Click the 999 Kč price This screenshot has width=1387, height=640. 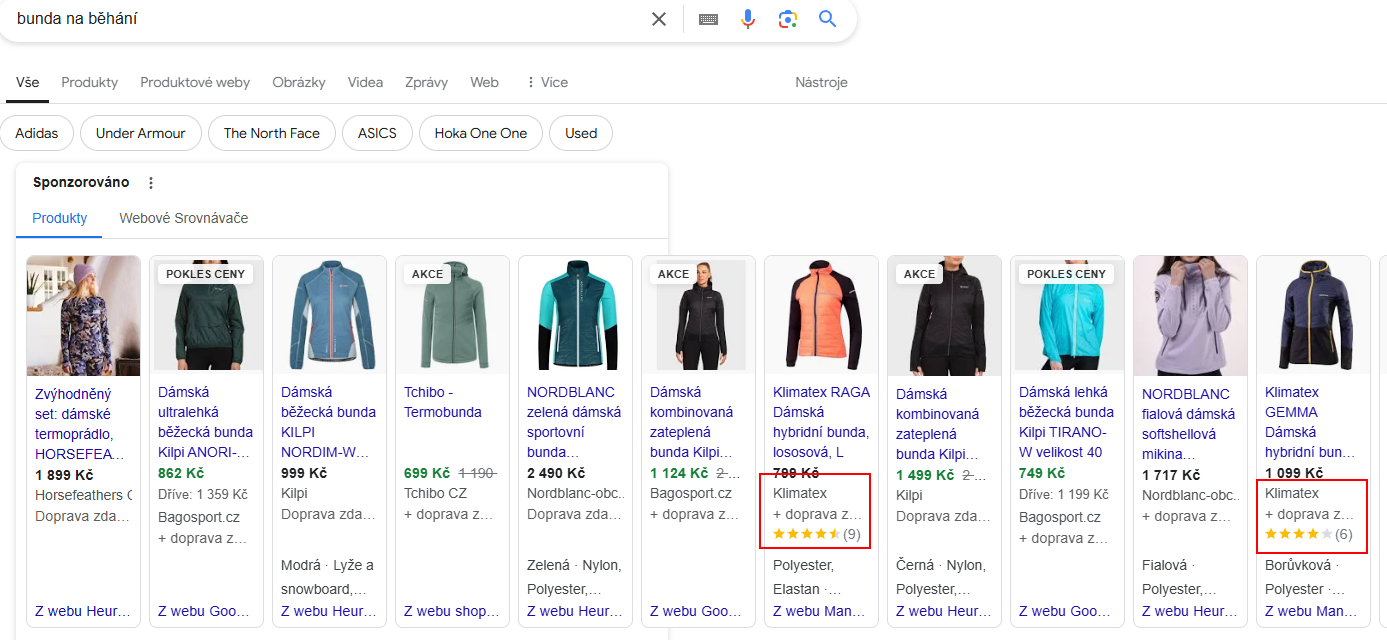click(x=304, y=473)
